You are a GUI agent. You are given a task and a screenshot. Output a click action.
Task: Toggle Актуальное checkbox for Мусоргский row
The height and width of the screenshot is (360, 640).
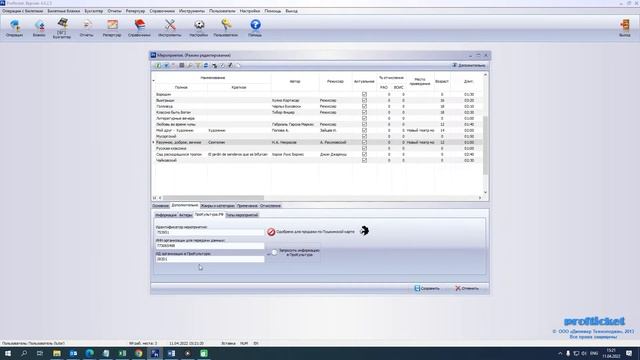pyautogui.click(x=364, y=136)
